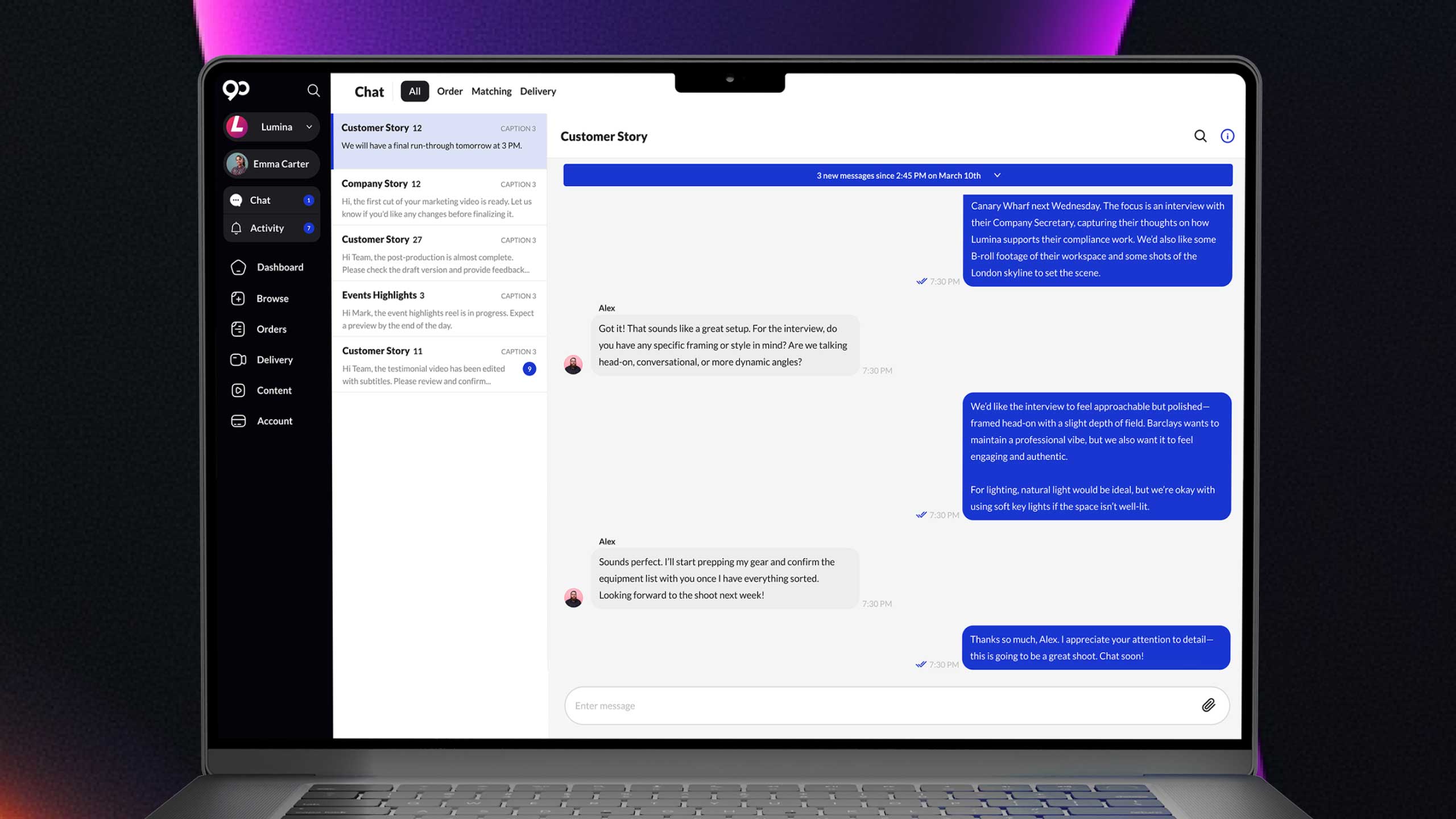This screenshot has width=1456, height=819.
Task: Click the Delivery camera icon
Action: 238,360
